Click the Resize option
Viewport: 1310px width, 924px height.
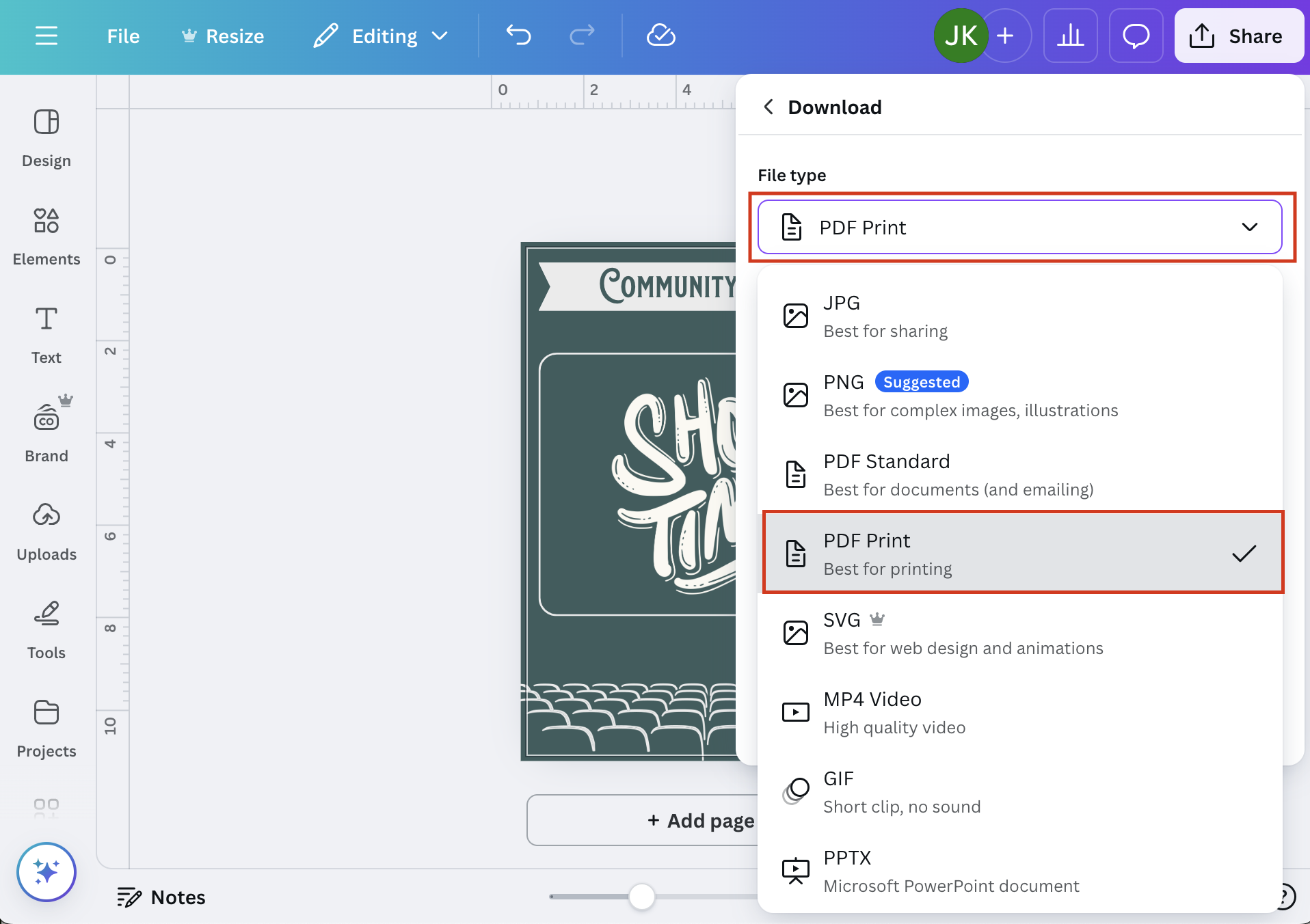coord(223,36)
